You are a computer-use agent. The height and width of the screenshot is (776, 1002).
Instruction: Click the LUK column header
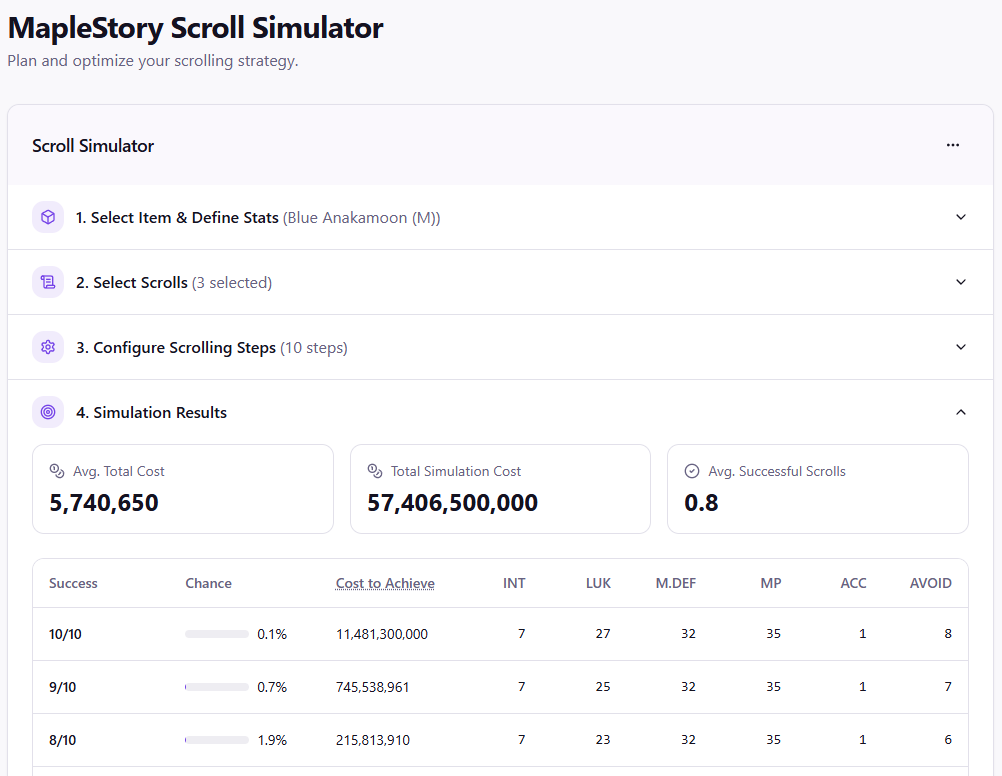pos(598,583)
